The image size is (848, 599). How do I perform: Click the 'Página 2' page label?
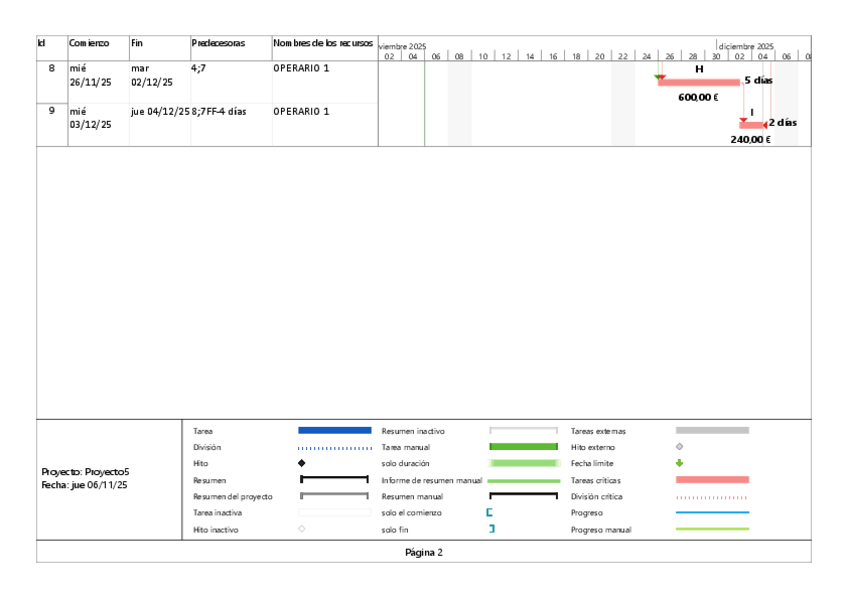[x=423, y=553]
